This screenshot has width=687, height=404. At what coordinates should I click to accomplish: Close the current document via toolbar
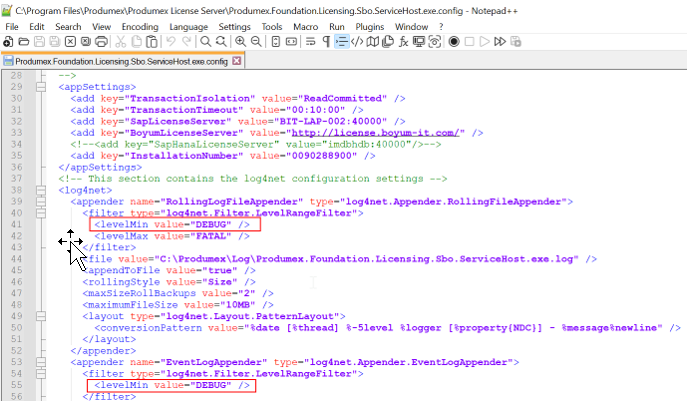pos(70,42)
